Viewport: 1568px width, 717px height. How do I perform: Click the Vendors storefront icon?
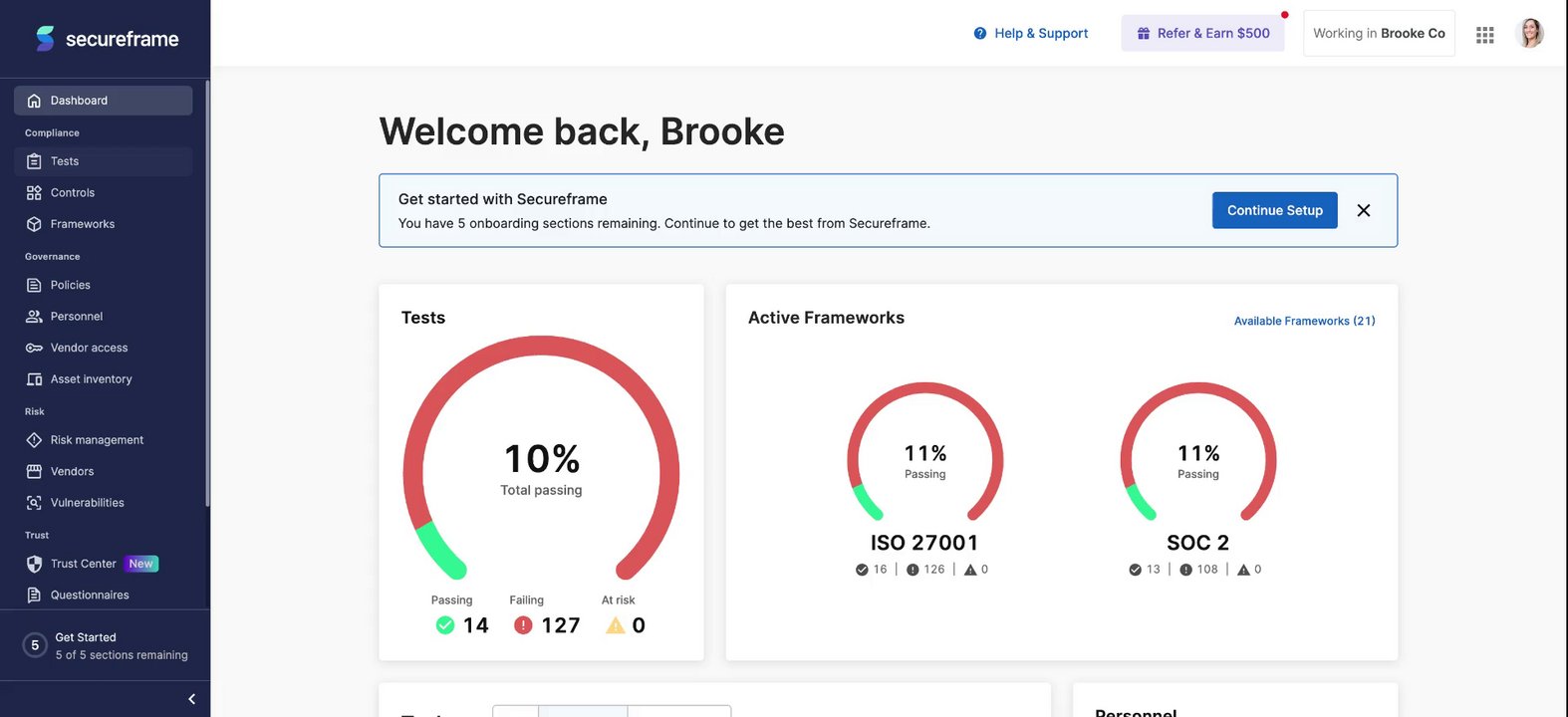34,471
